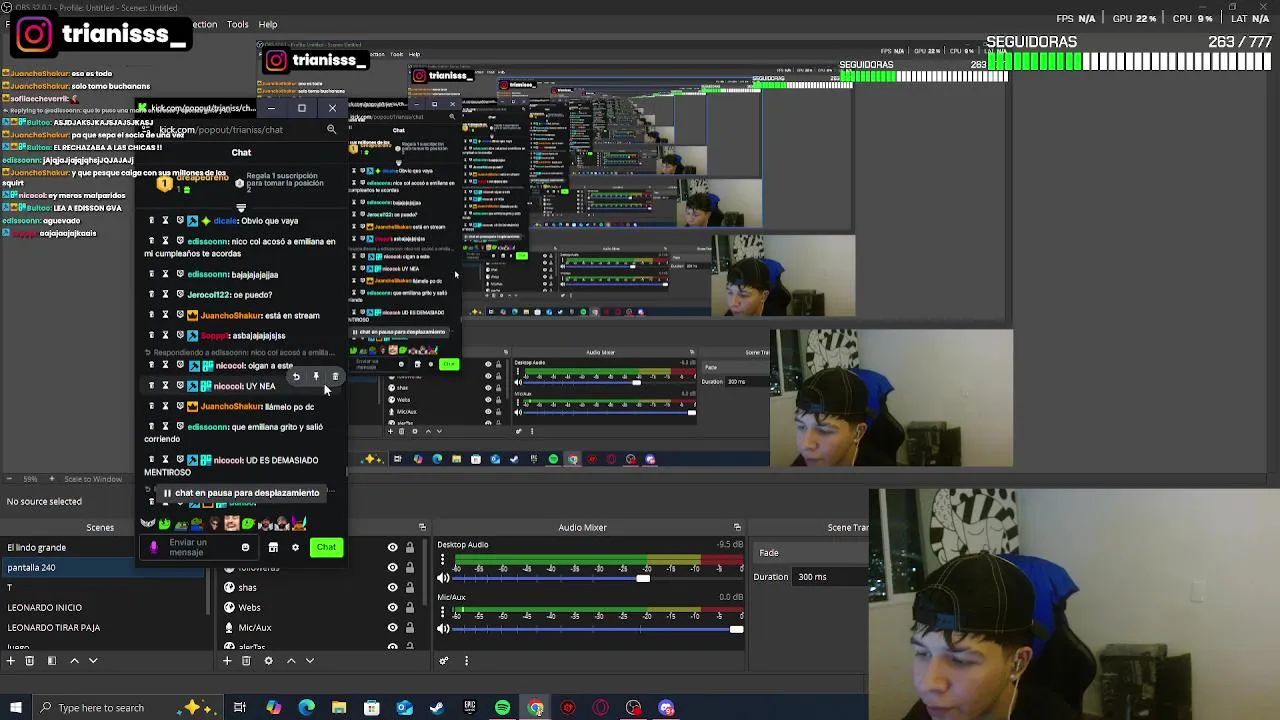Click the shield icon beside 'bajajajajajjaa' message
Image resolution: width=1280 pixels, height=720 pixels.
(x=180, y=274)
